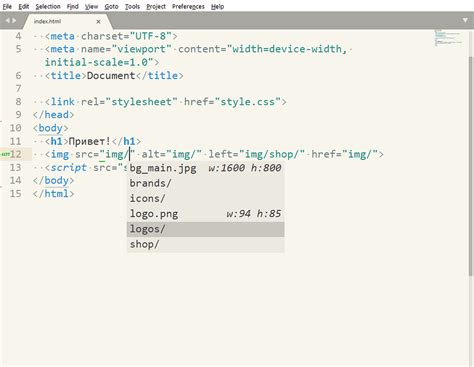Open the Tools menu
The height and width of the screenshot is (367, 474).
(x=132, y=6)
